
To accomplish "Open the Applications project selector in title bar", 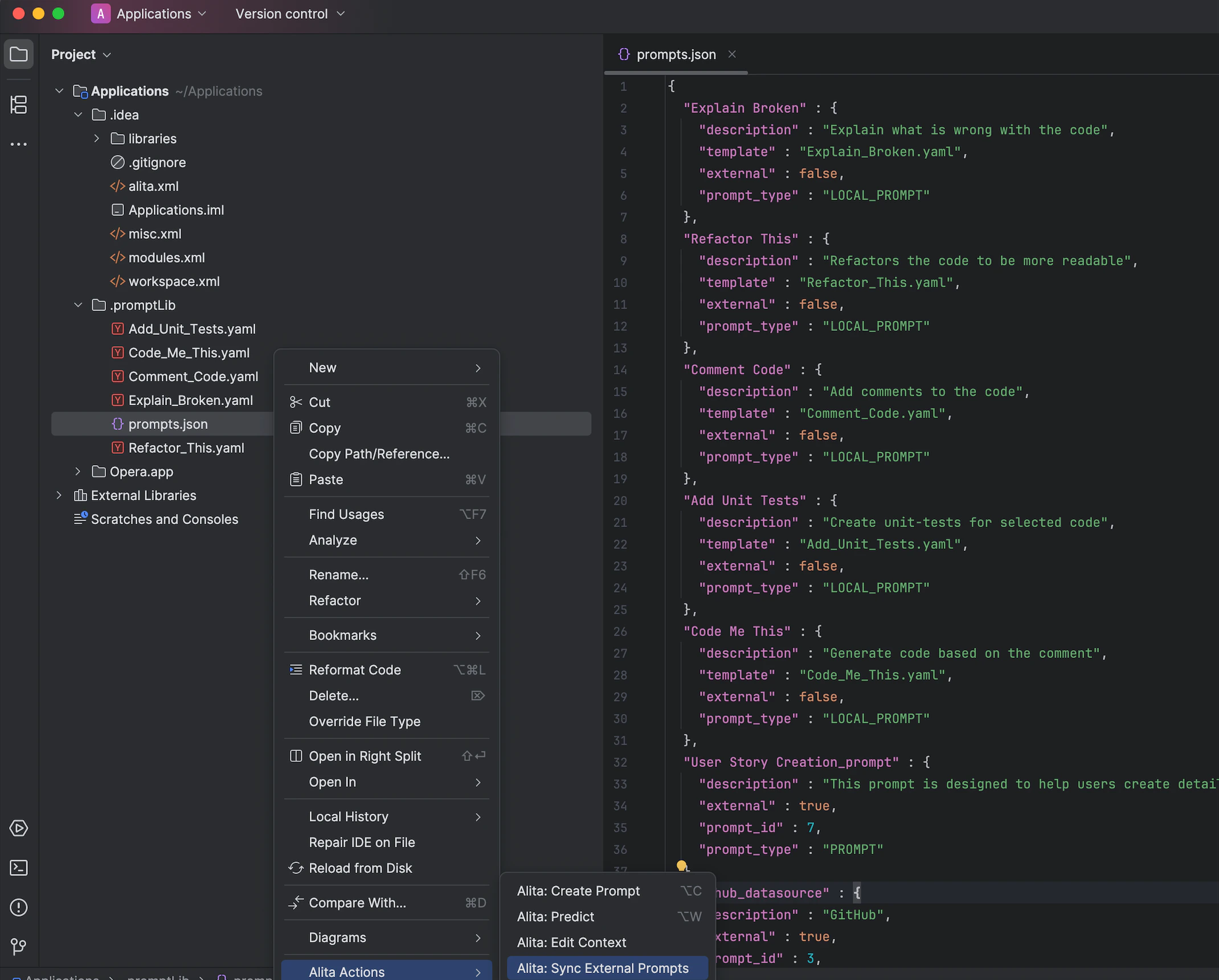I will (x=149, y=14).
